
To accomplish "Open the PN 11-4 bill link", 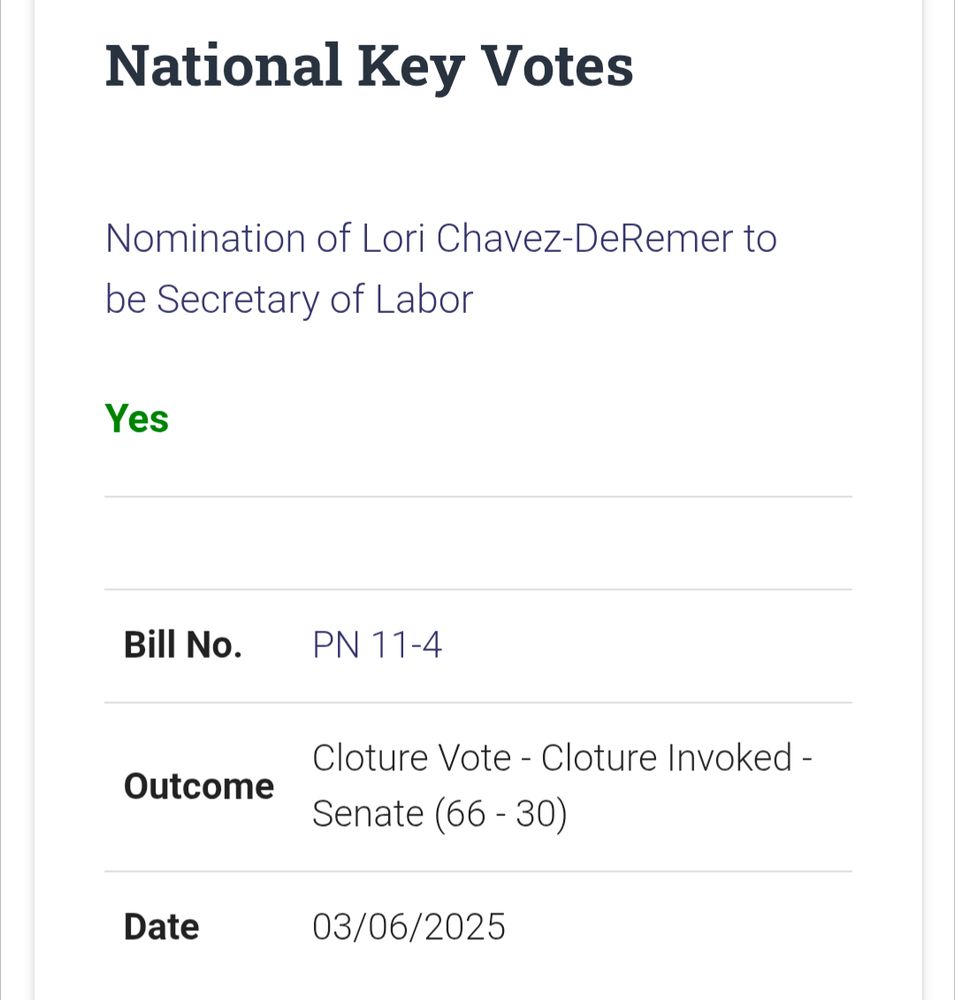I will point(376,645).
